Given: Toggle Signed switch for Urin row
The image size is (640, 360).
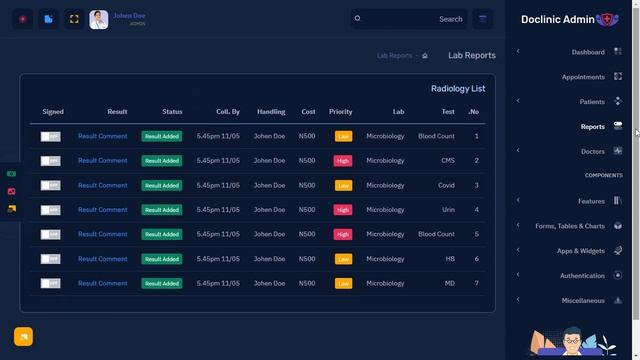Looking at the screenshot, I should tap(51, 210).
